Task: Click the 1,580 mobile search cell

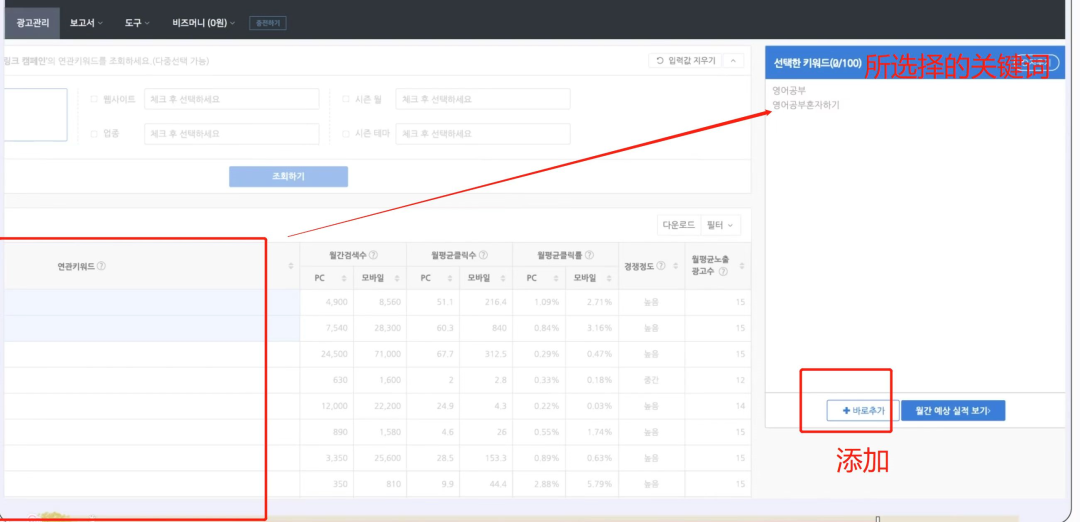Action: coord(380,432)
